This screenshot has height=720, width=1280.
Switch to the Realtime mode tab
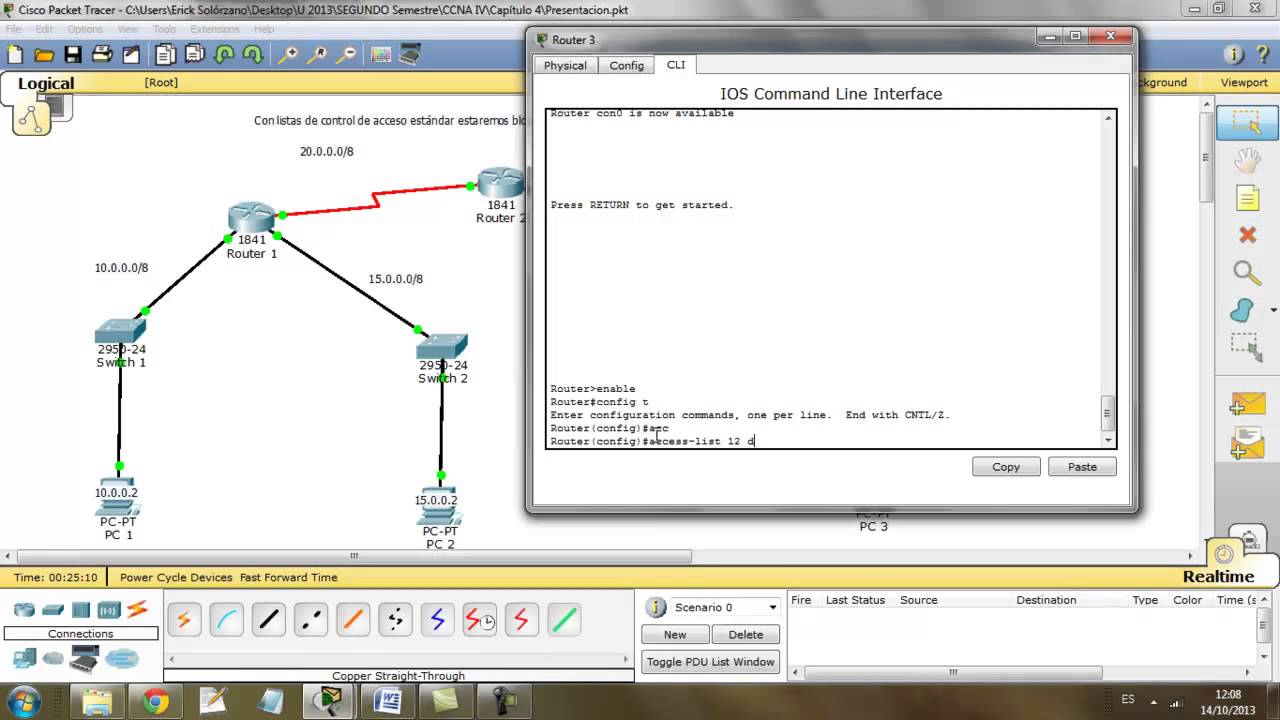tap(1218, 576)
